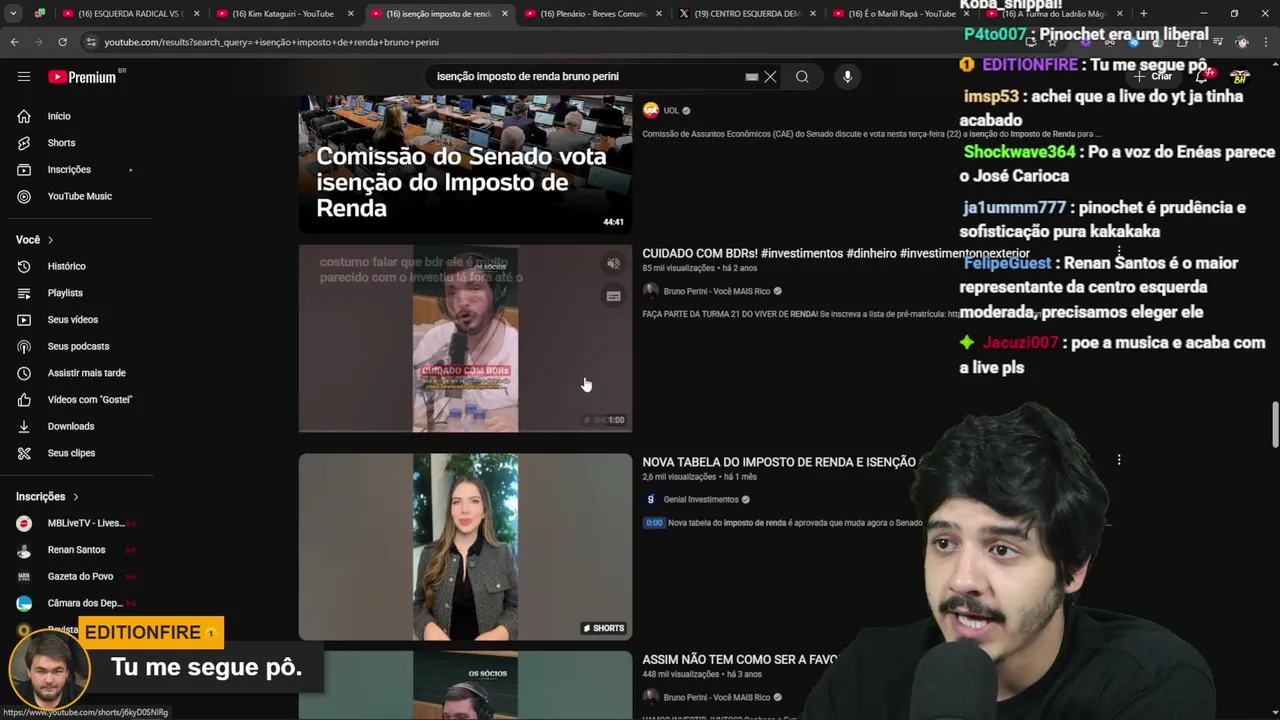Open Seus vídeos in sidebar
The height and width of the screenshot is (720, 1280).
pos(72,320)
